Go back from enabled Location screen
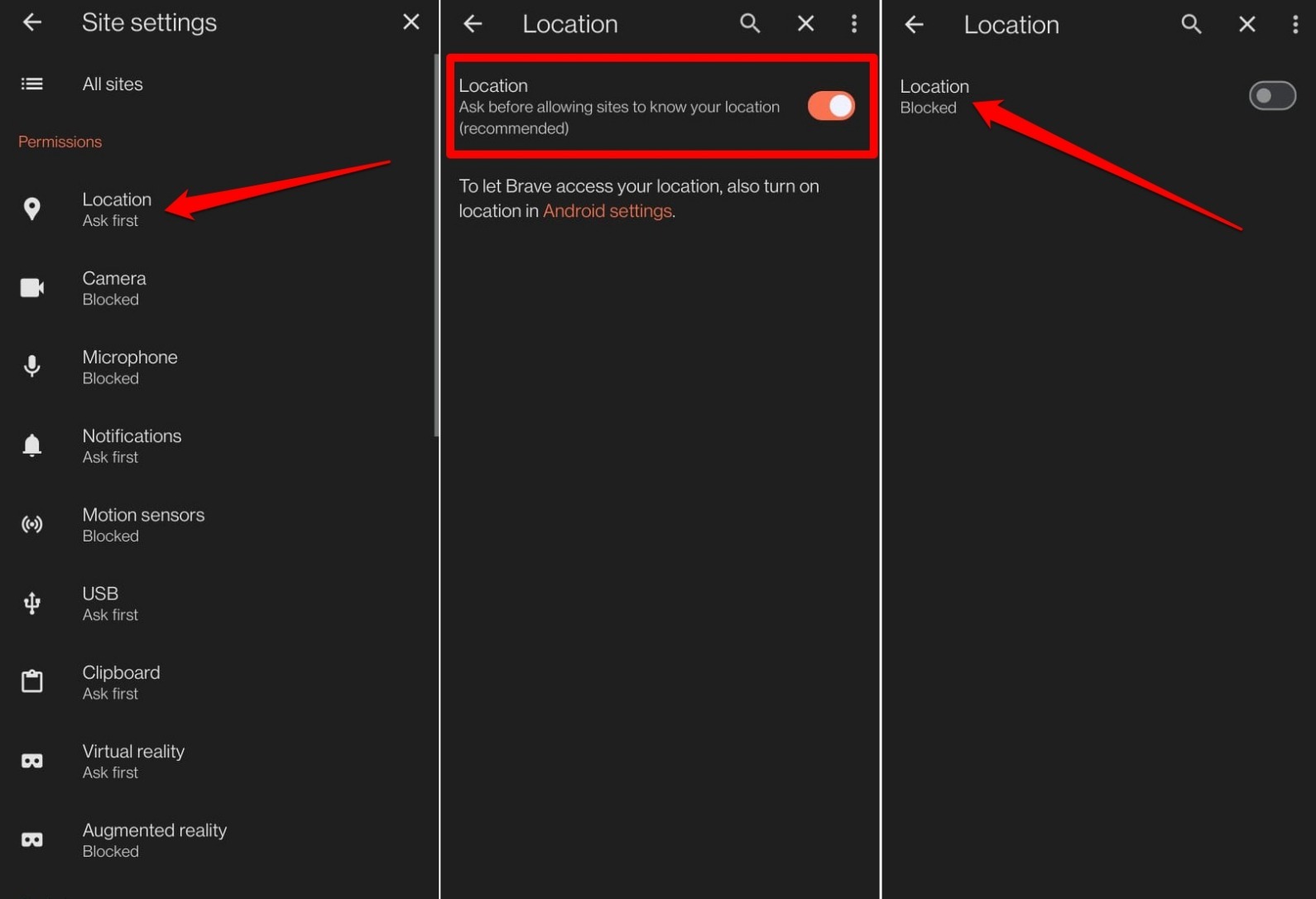Image resolution: width=1316 pixels, height=899 pixels. click(473, 24)
